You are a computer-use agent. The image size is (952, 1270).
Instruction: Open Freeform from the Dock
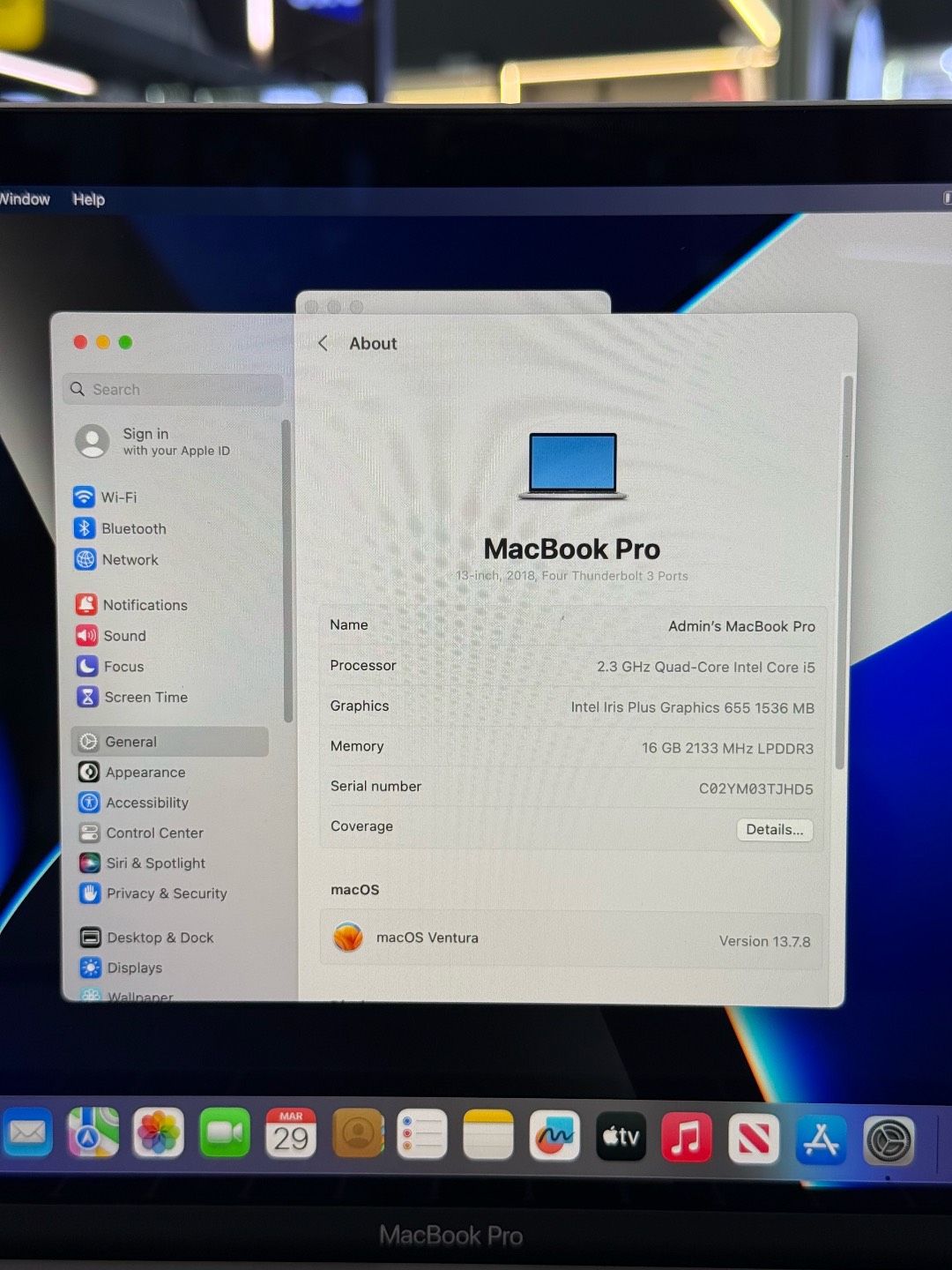tap(554, 1136)
